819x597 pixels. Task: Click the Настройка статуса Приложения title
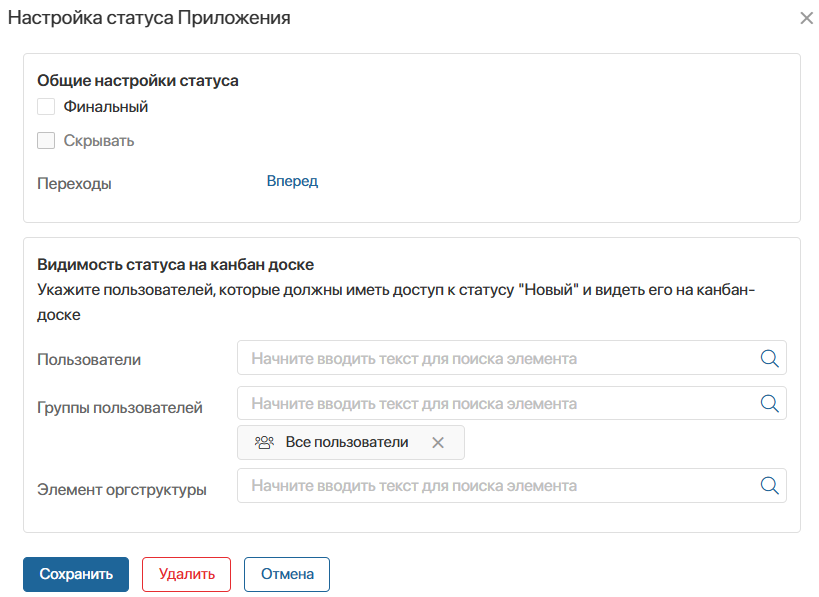(x=149, y=18)
